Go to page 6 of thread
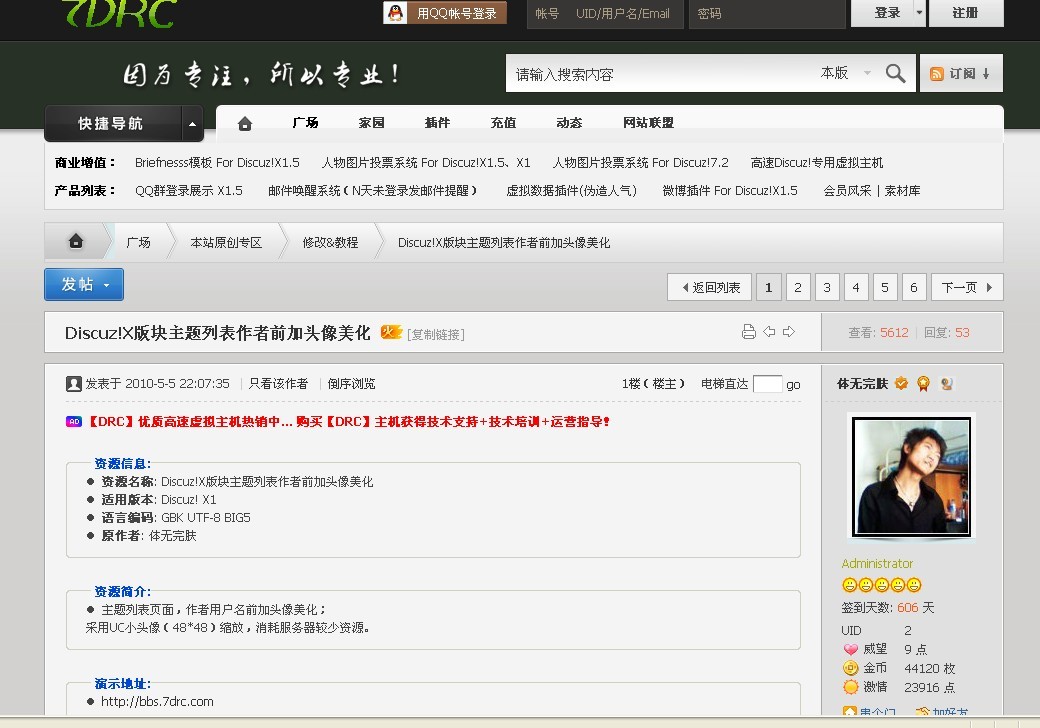Viewport: 1040px width, 728px height. 914,287
